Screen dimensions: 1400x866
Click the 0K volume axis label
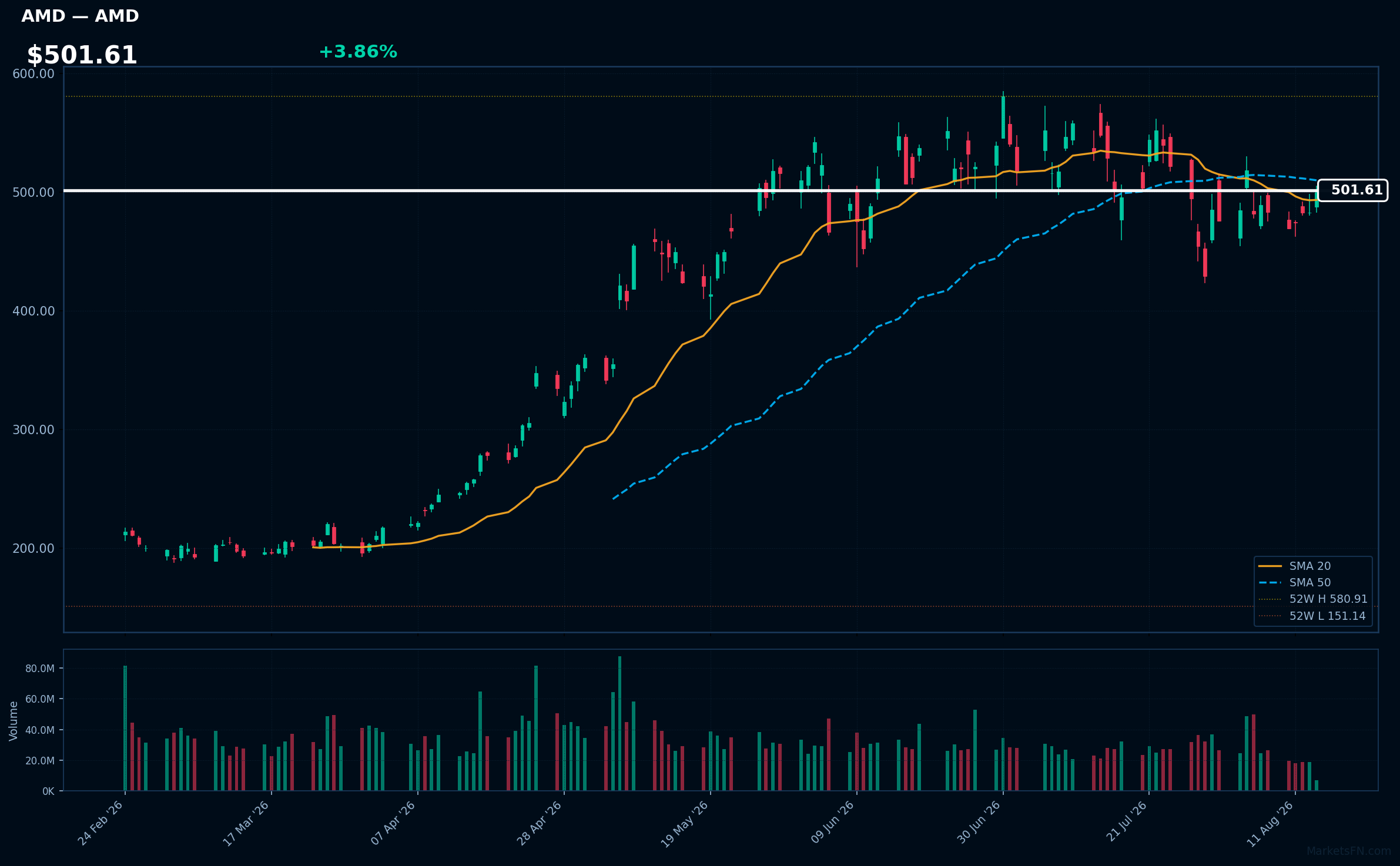click(x=48, y=791)
